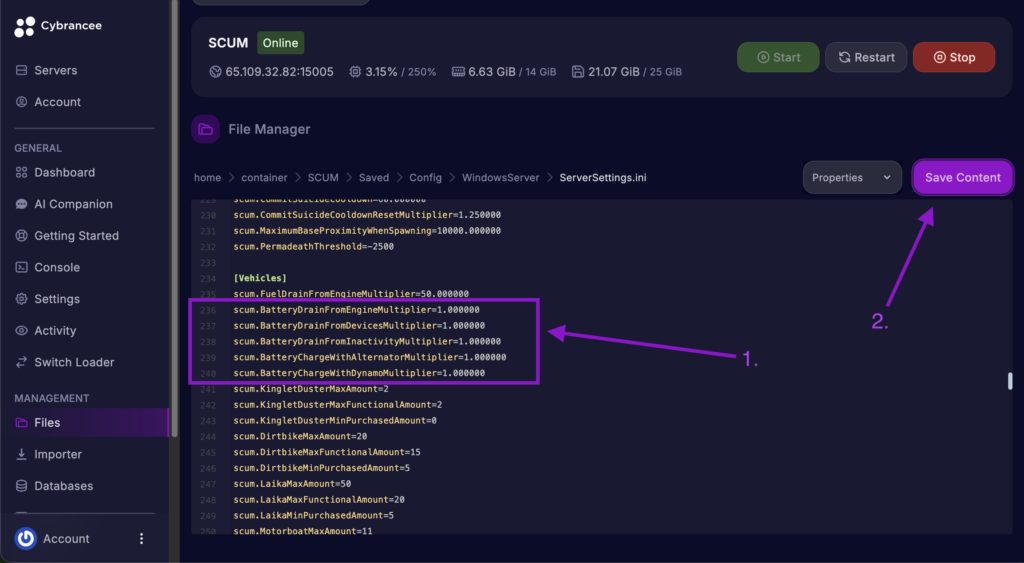Click the [Vehicles] section header line

pyautogui.click(x=260, y=278)
